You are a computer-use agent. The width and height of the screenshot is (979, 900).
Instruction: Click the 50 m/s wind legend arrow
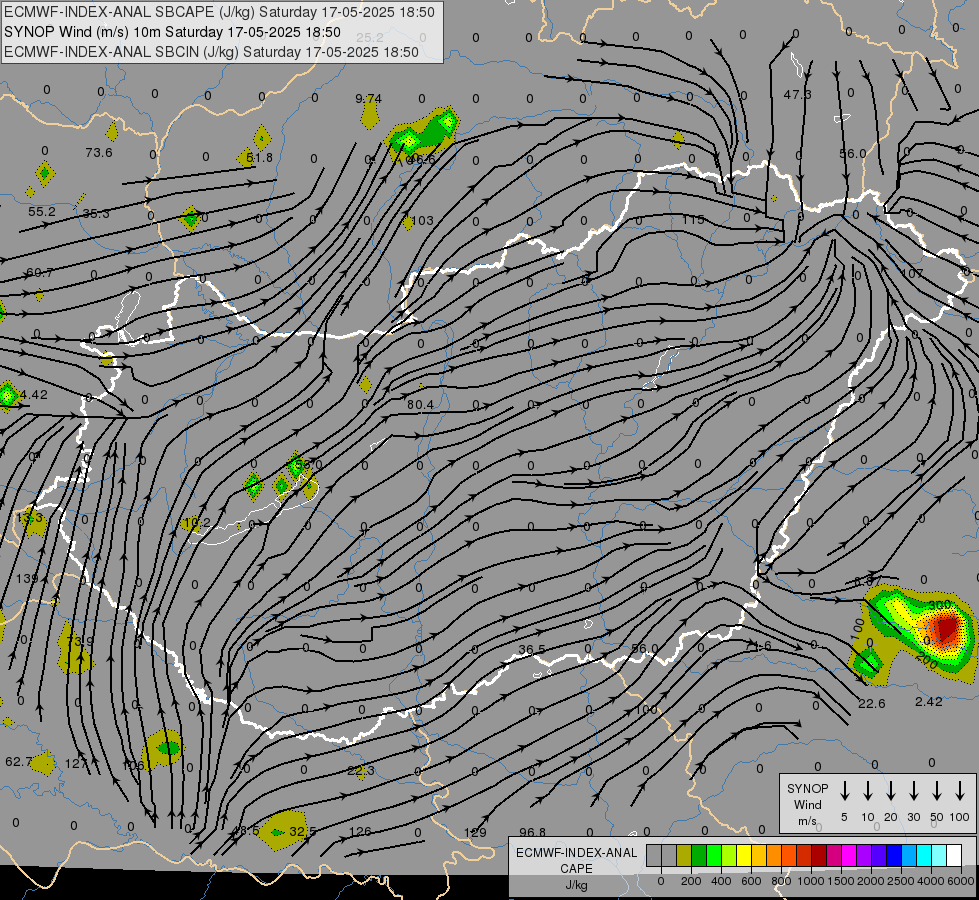pyautogui.click(x=937, y=790)
